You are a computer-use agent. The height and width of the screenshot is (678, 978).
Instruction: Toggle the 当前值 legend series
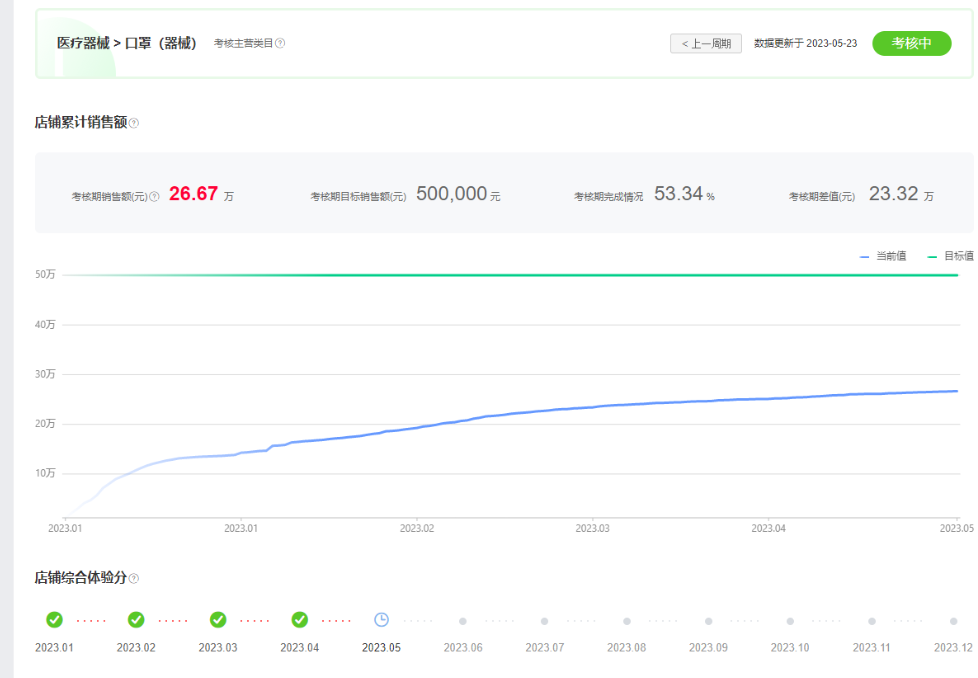pos(883,256)
